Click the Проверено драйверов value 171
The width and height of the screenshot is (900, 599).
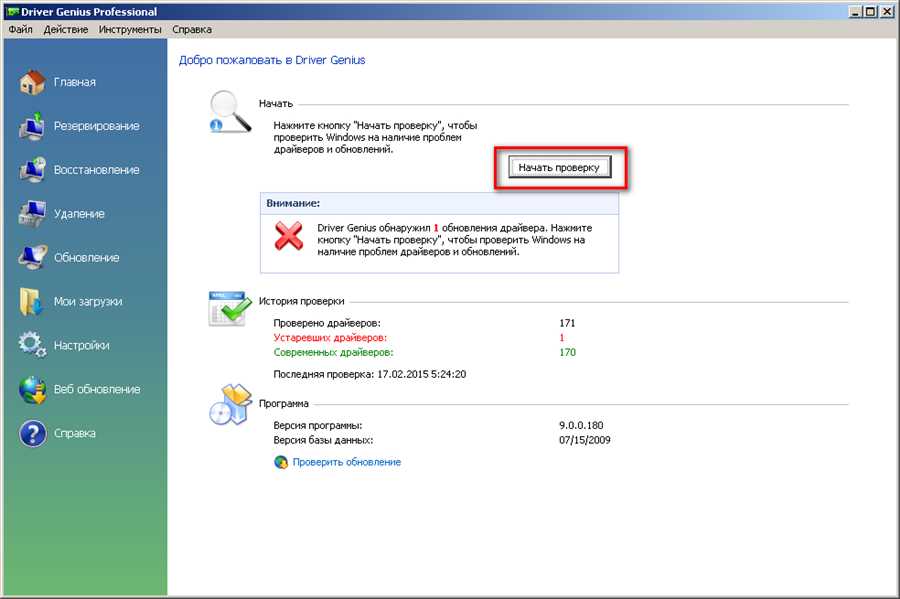point(567,323)
